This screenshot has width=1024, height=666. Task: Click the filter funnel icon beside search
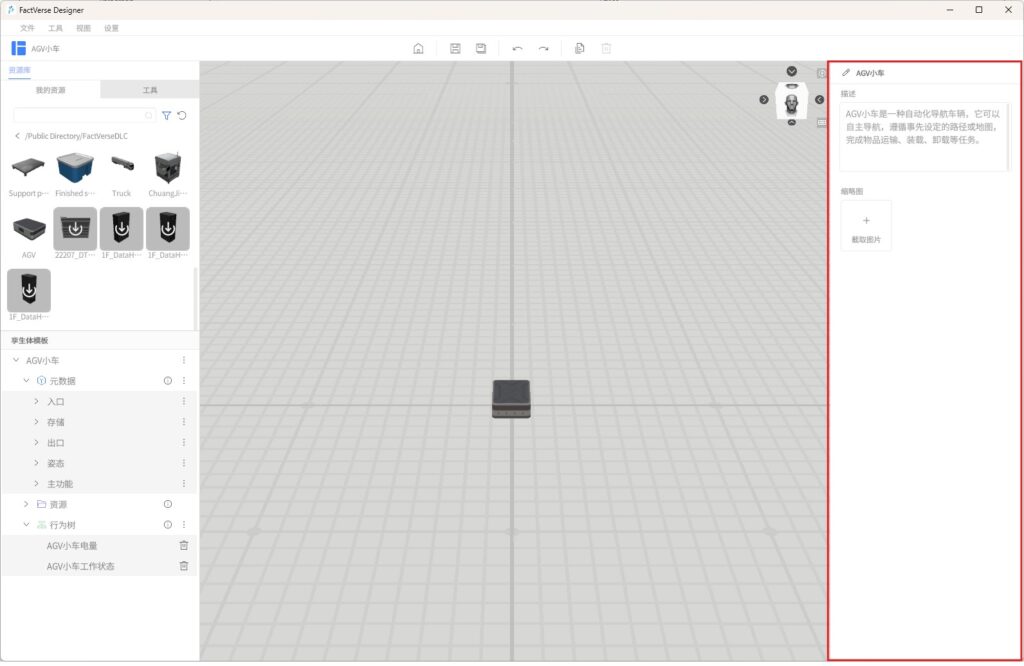click(167, 116)
